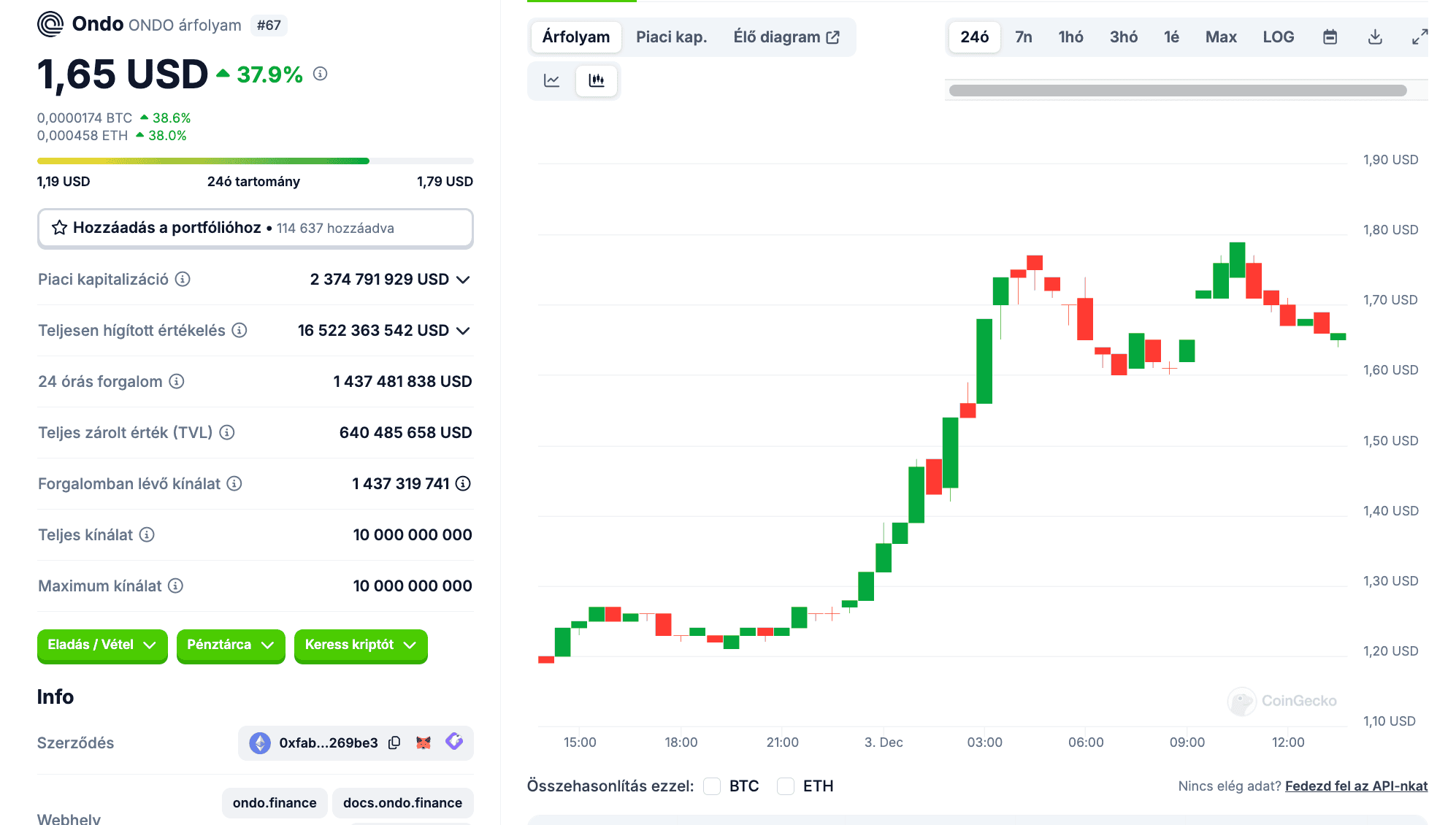Open price change info icon beside 37.9%
Screen dimensions: 1456x825
click(320, 74)
